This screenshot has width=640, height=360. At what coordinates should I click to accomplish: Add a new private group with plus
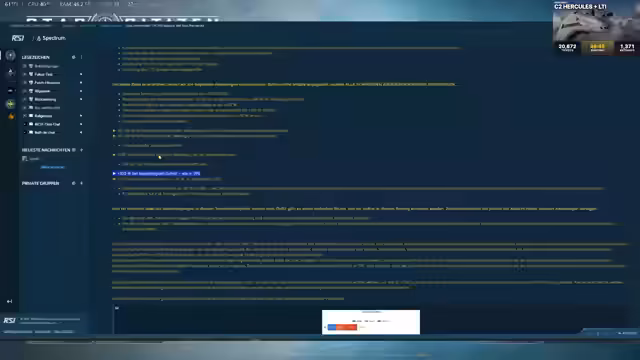click(x=81, y=183)
